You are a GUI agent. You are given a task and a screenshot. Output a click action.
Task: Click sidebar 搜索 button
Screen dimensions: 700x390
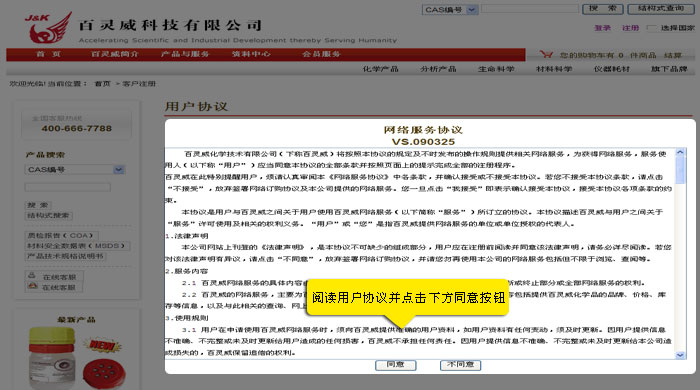pos(38,205)
